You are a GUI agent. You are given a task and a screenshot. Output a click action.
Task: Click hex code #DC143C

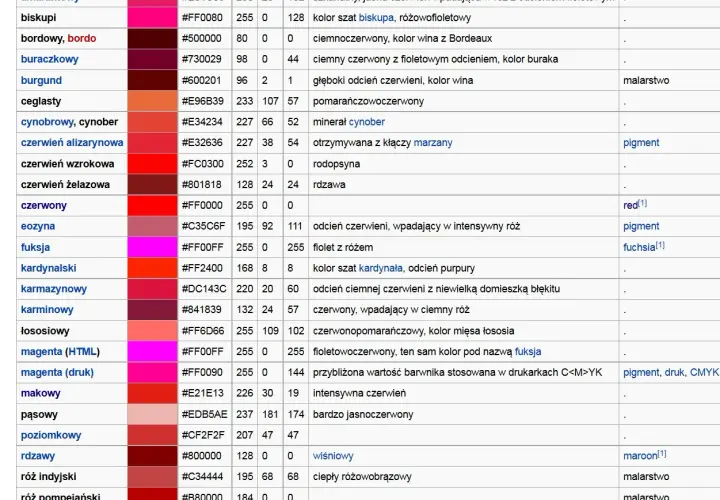pyautogui.click(x=204, y=289)
